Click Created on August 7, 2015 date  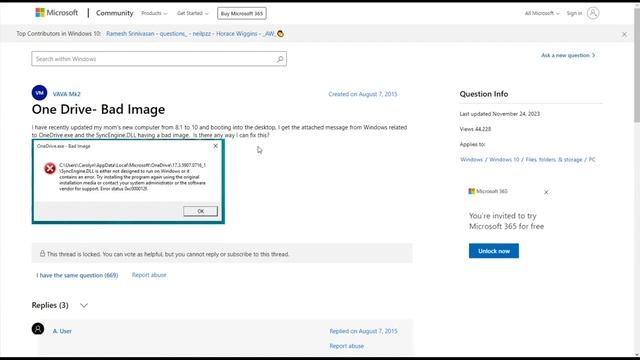362,94
